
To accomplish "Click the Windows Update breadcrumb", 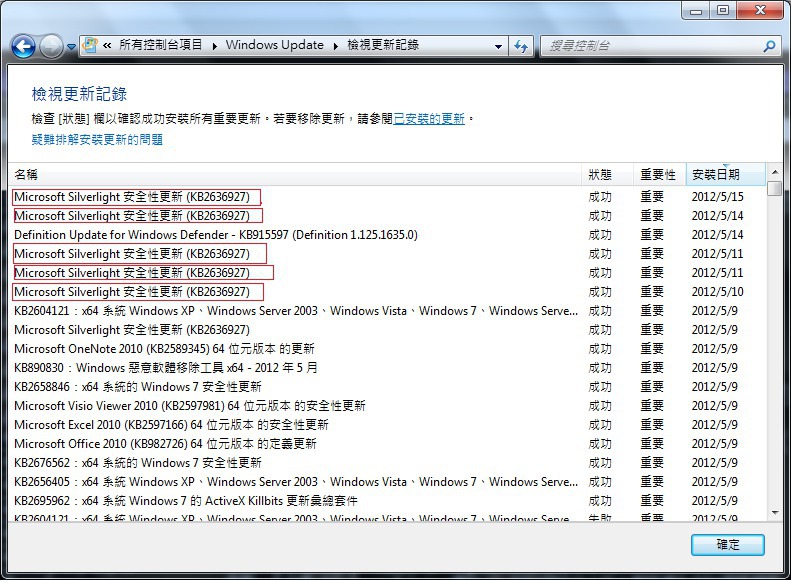I will [x=274, y=45].
